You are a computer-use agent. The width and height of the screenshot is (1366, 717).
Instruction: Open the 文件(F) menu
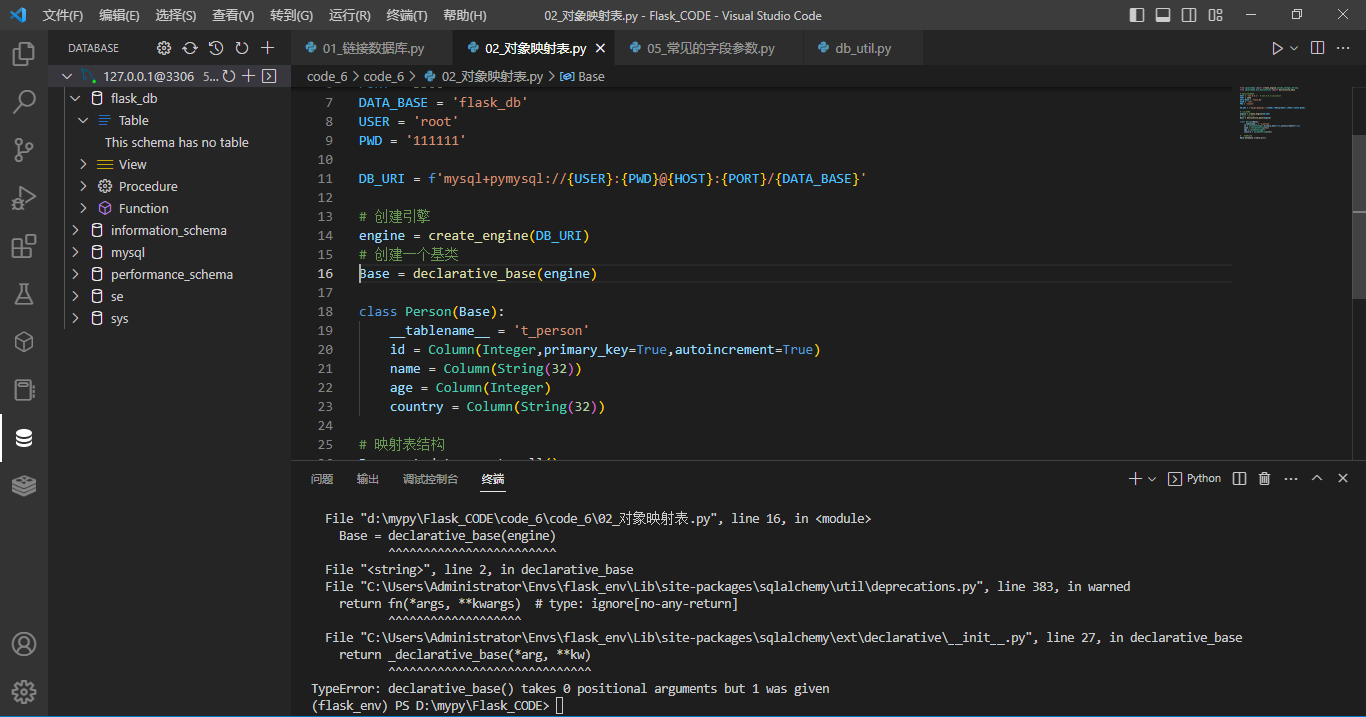pyautogui.click(x=63, y=15)
